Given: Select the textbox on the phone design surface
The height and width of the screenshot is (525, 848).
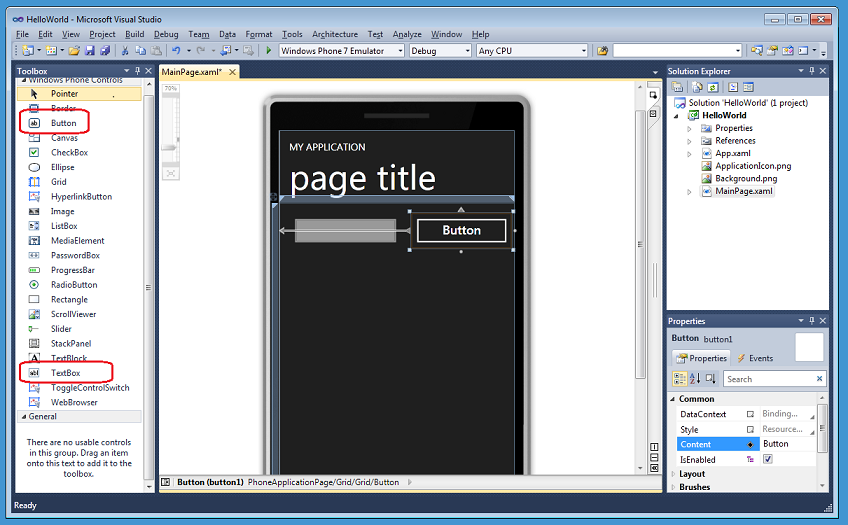Looking at the screenshot, I should pyautogui.click(x=346, y=230).
